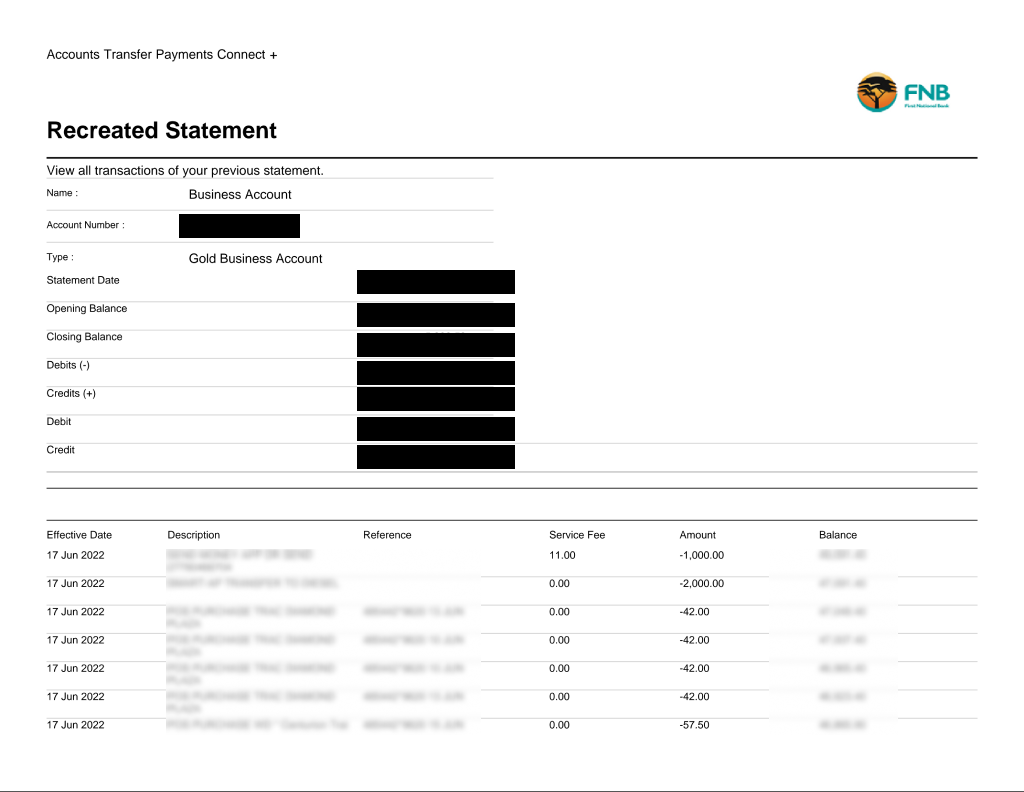Screen dimensions: 1024x792
Task: Click the Description column header
Action: [x=194, y=535]
